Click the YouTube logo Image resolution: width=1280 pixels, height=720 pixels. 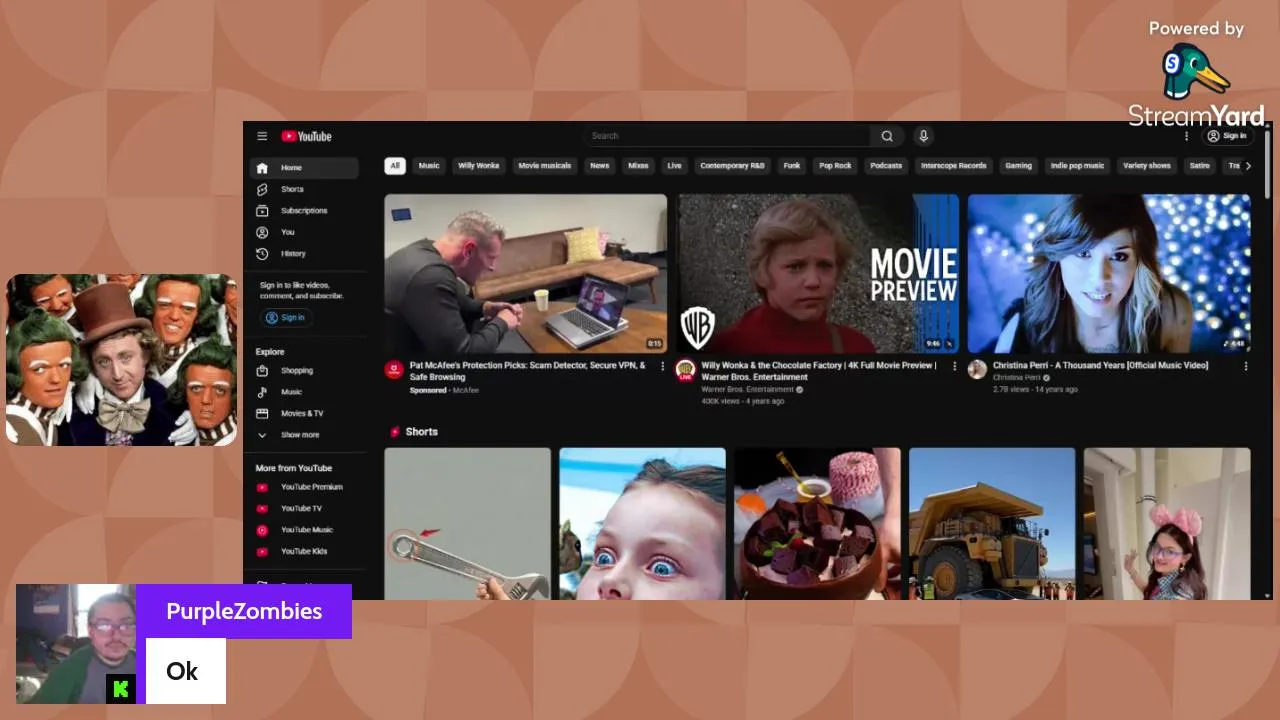pyautogui.click(x=306, y=136)
